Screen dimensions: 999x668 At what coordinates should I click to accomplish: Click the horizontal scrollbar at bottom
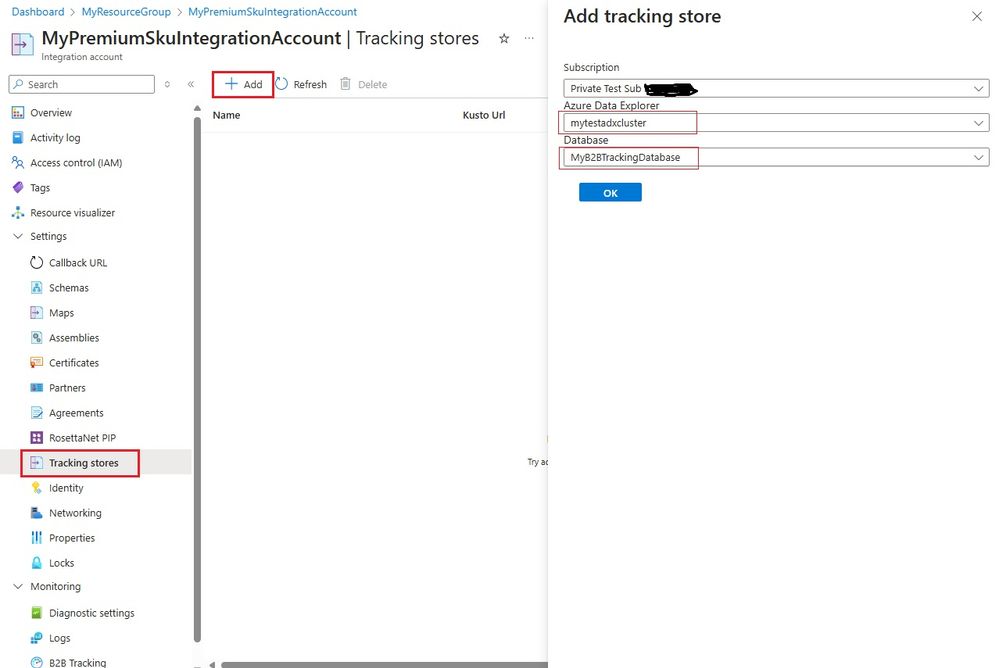(384, 665)
